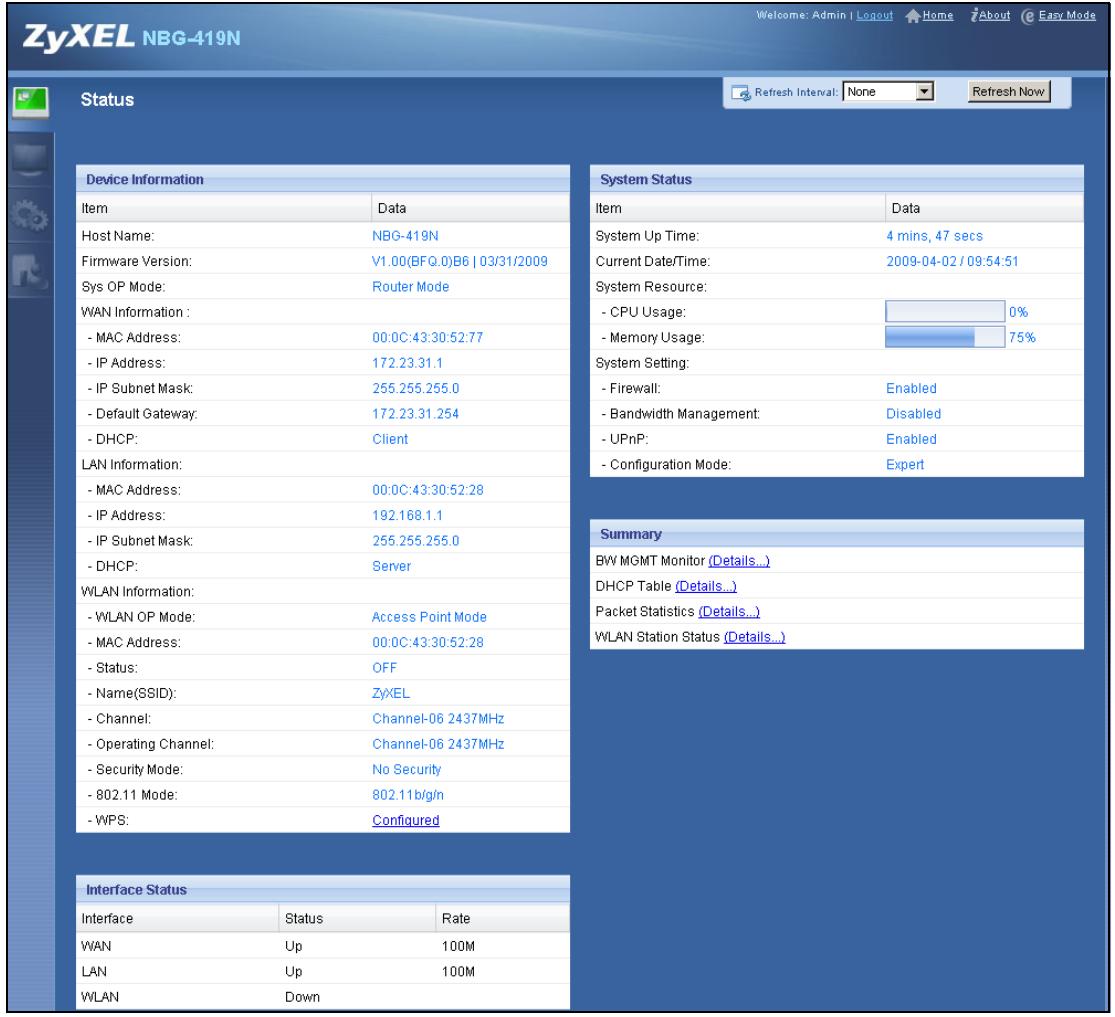The image size is (1115, 1017).
Task: Open WLAN Station Status Details link
Action: coord(754,638)
